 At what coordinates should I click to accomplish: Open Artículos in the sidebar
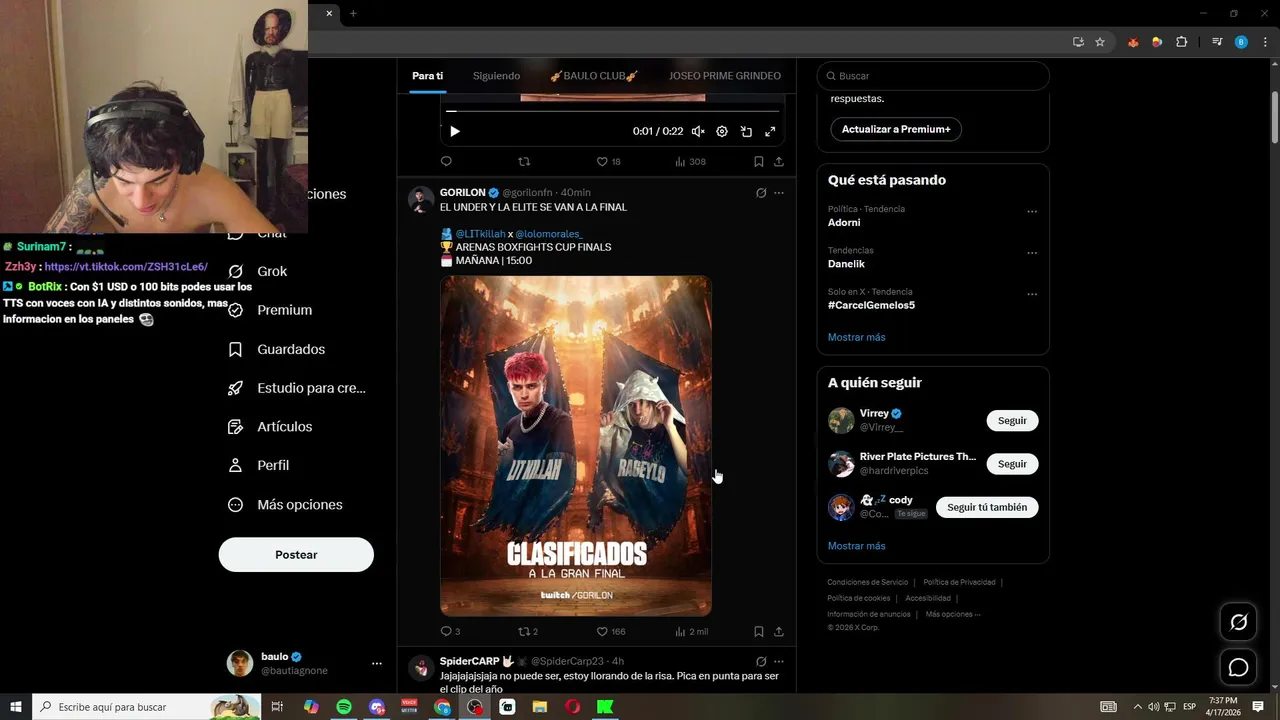[270, 426]
